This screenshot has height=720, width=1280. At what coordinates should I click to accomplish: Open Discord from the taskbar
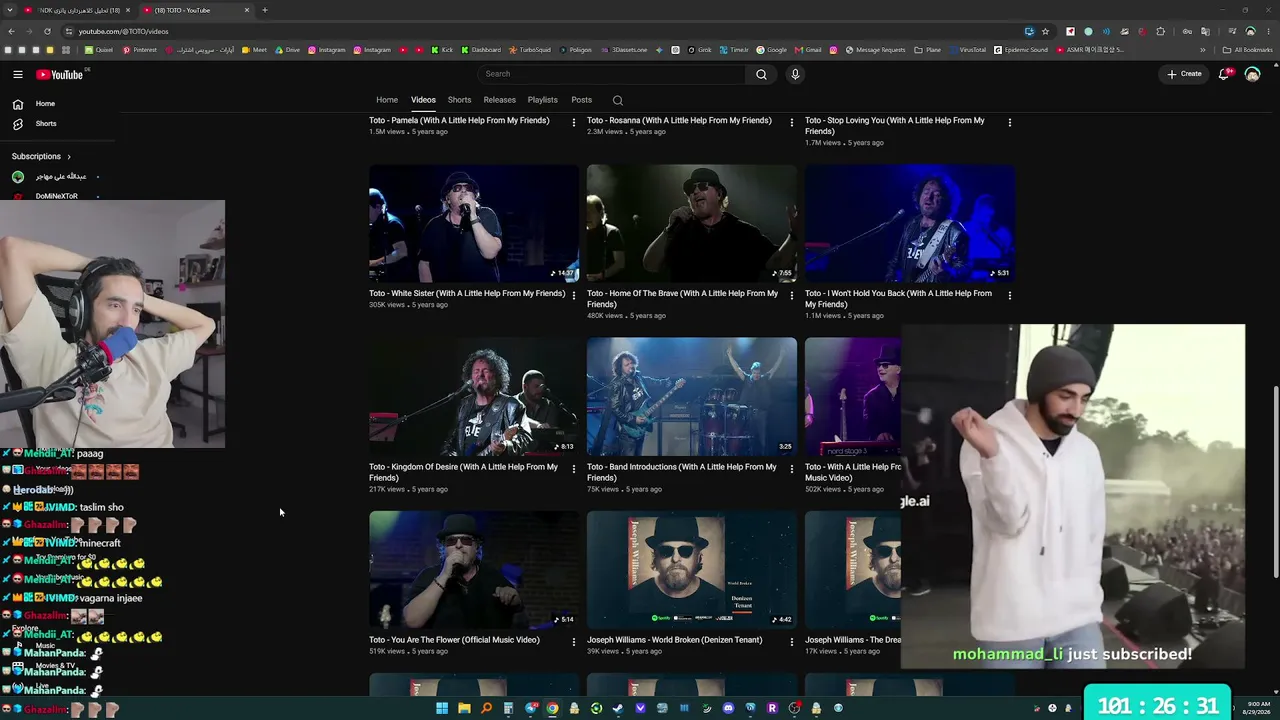pyautogui.click(x=728, y=708)
